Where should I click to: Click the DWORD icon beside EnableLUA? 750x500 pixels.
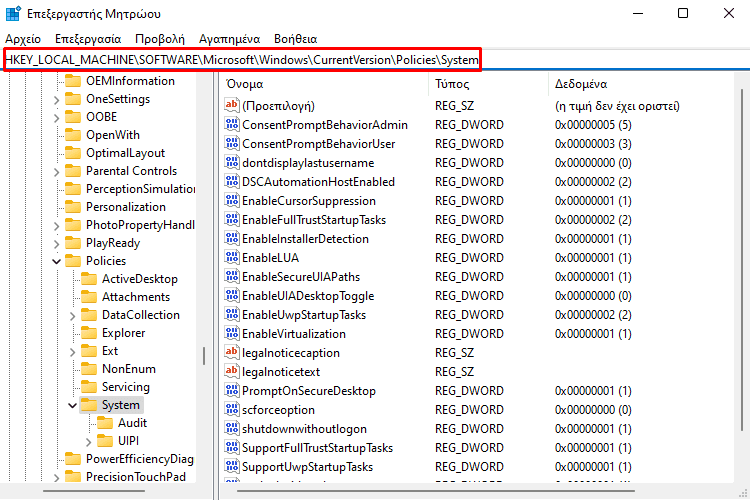point(232,257)
